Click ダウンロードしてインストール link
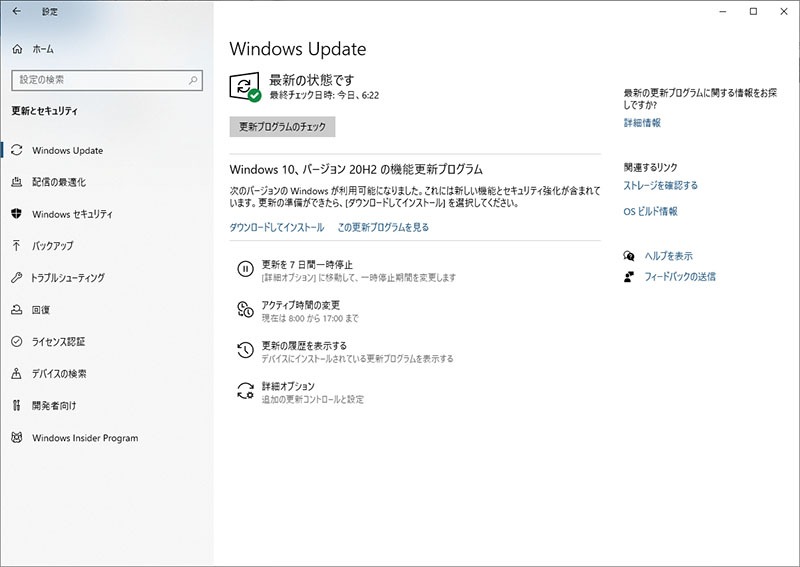The height and width of the screenshot is (567, 800). click(277, 227)
